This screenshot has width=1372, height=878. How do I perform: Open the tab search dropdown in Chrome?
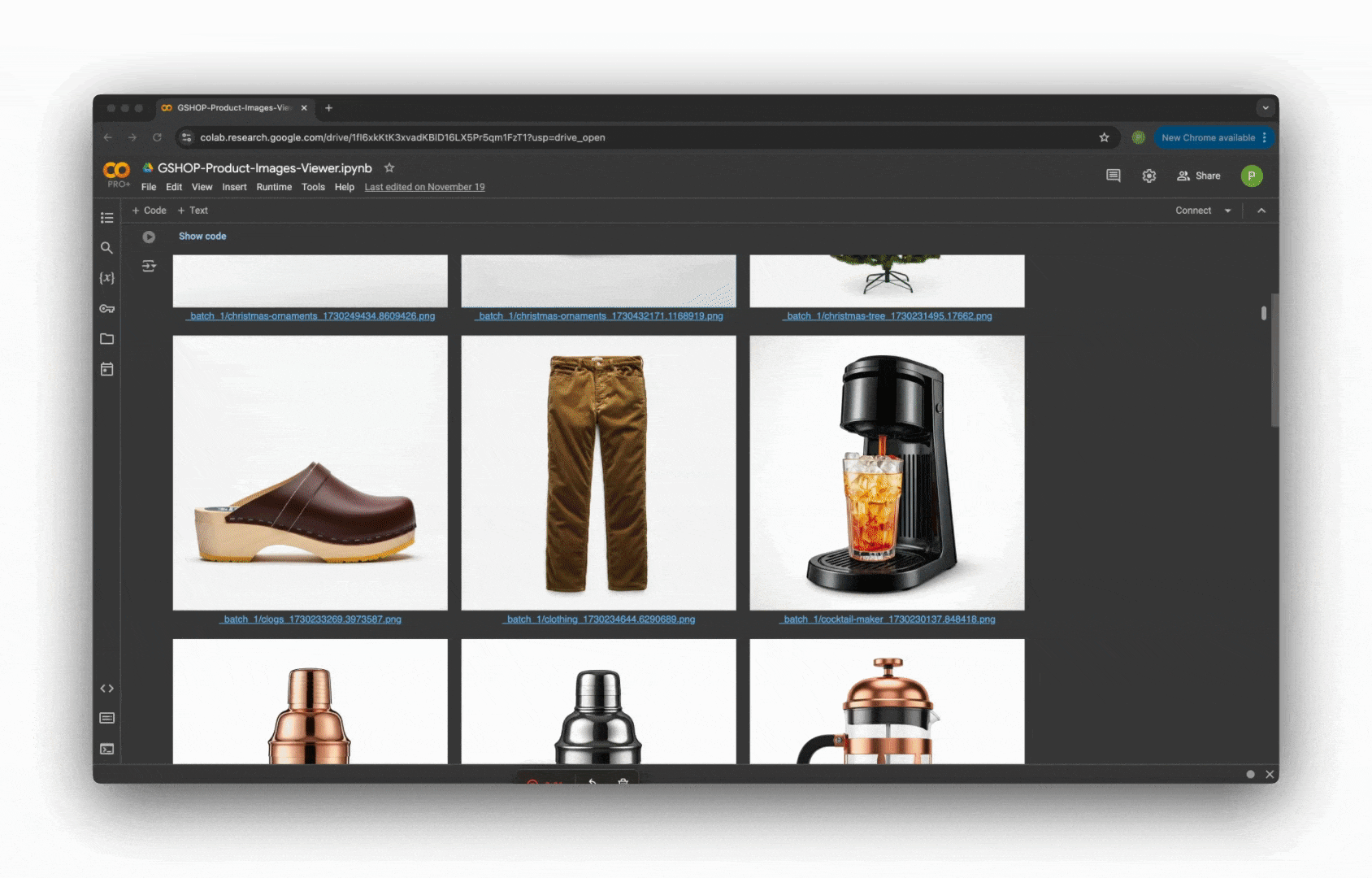[x=1265, y=107]
